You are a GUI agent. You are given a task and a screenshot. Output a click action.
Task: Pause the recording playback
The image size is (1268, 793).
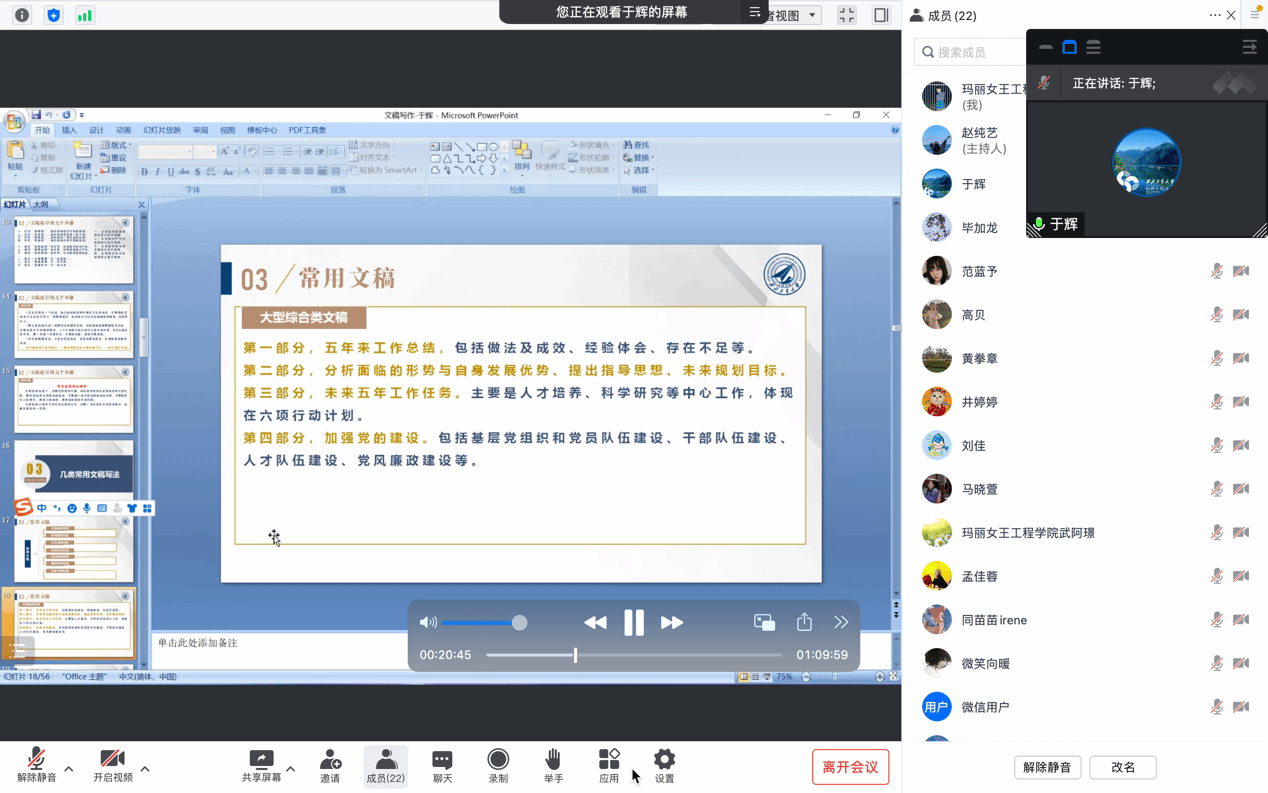[634, 623]
